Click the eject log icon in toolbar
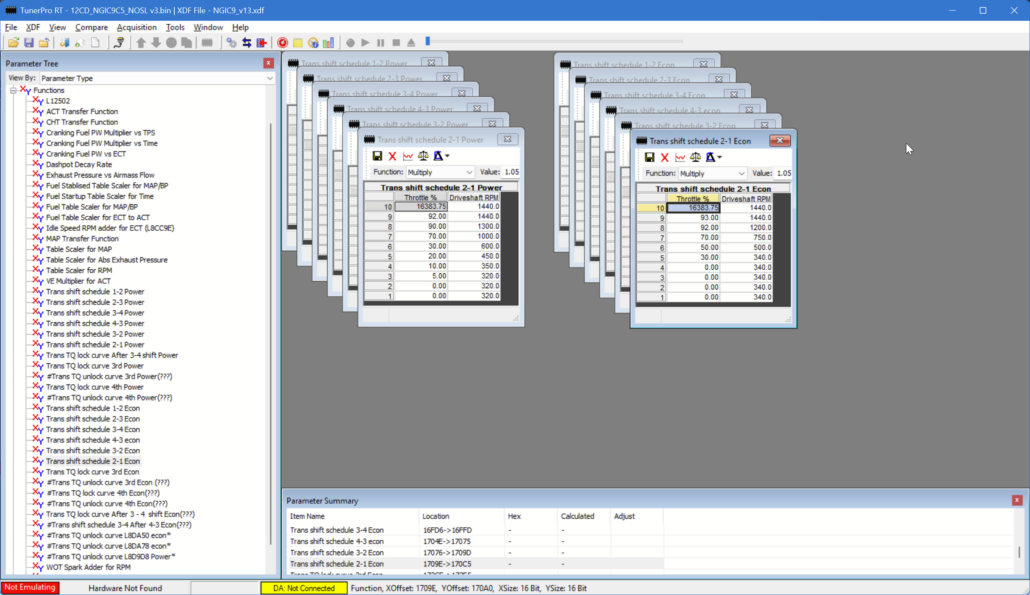 411,43
